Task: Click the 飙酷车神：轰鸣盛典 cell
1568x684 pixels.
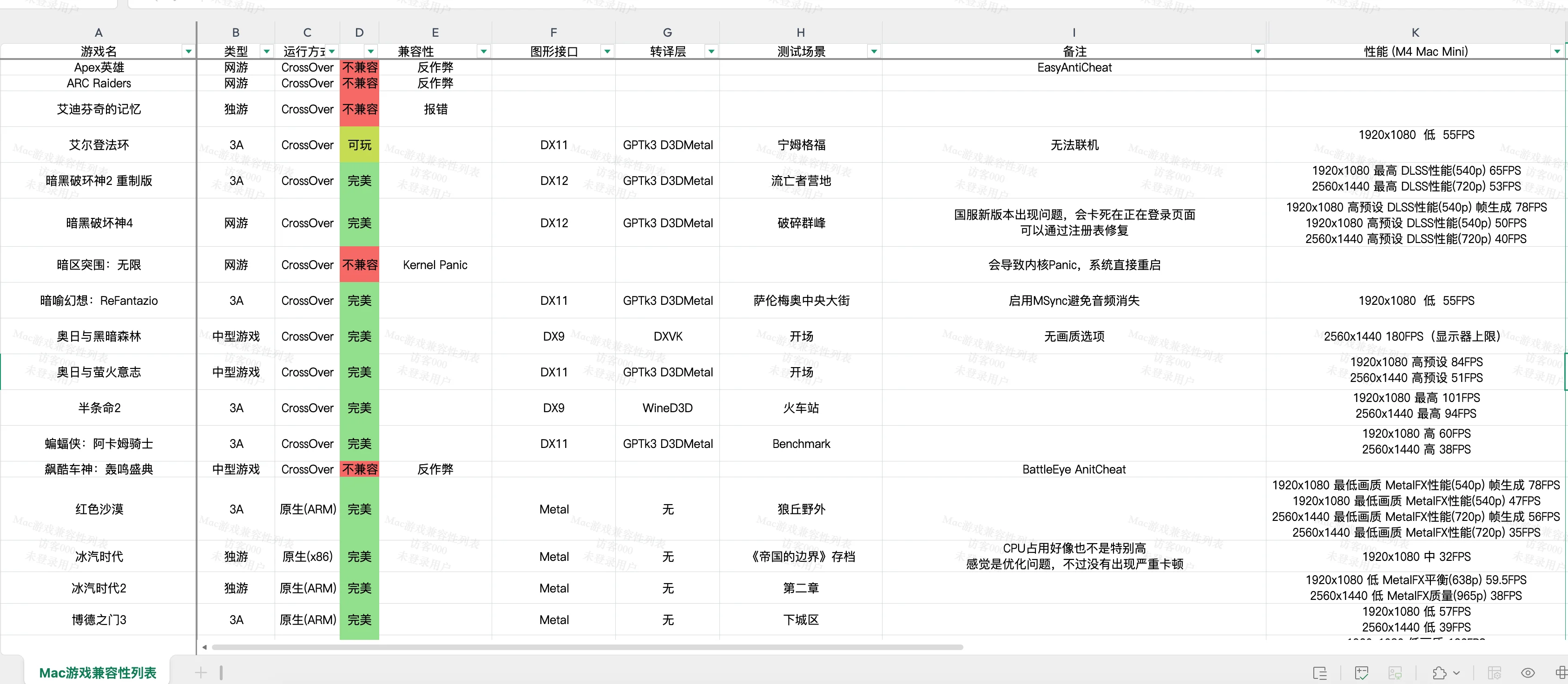Action: [x=99, y=469]
